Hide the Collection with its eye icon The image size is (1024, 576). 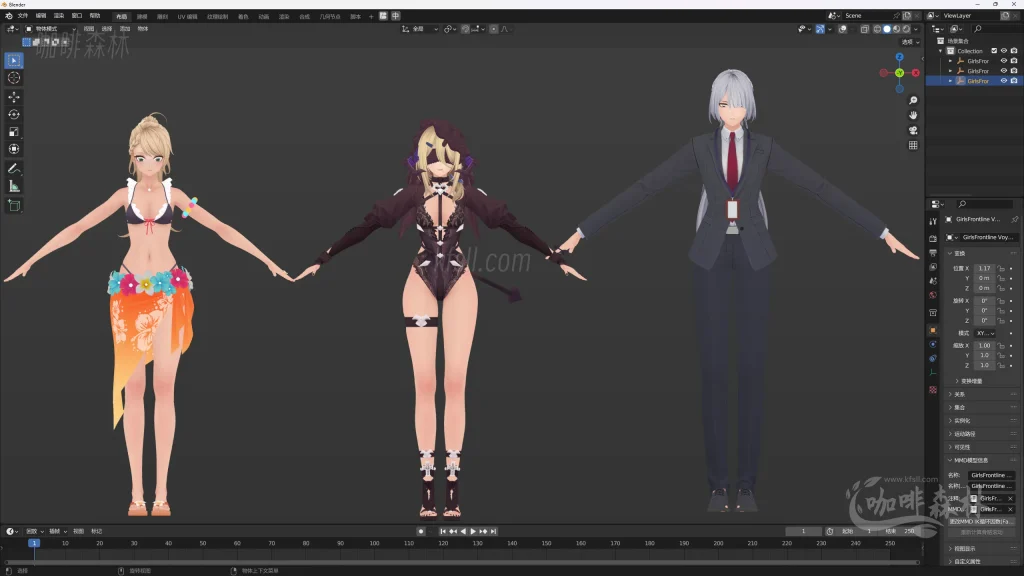click(1004, 51)
